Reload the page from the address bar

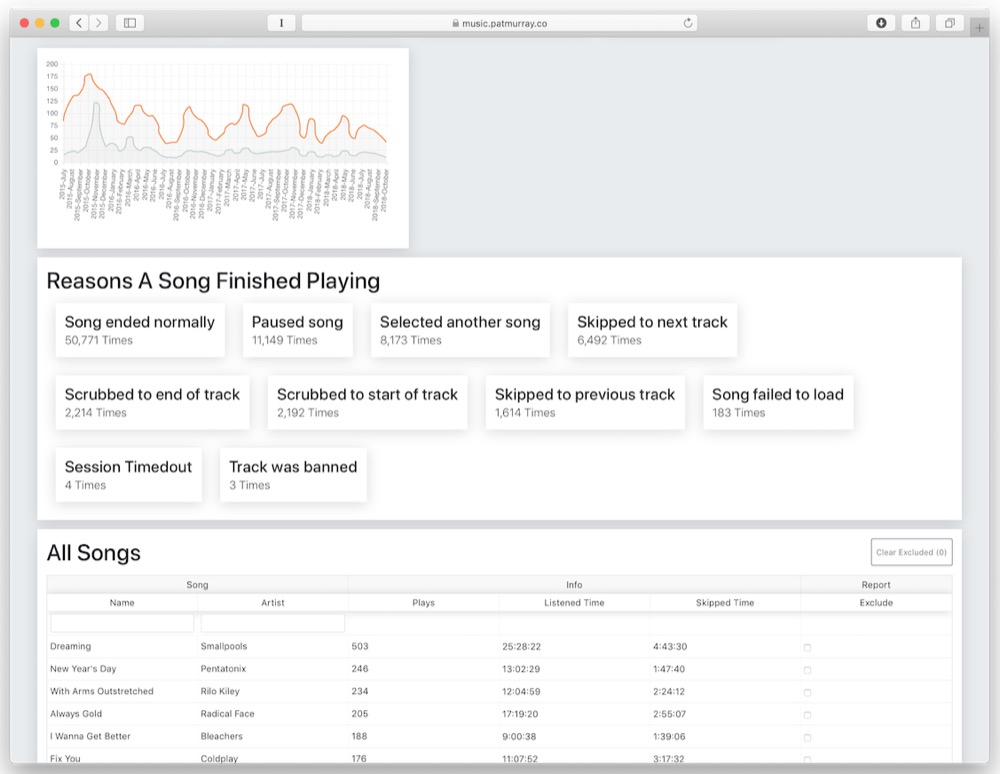click(x=688, y=23)
